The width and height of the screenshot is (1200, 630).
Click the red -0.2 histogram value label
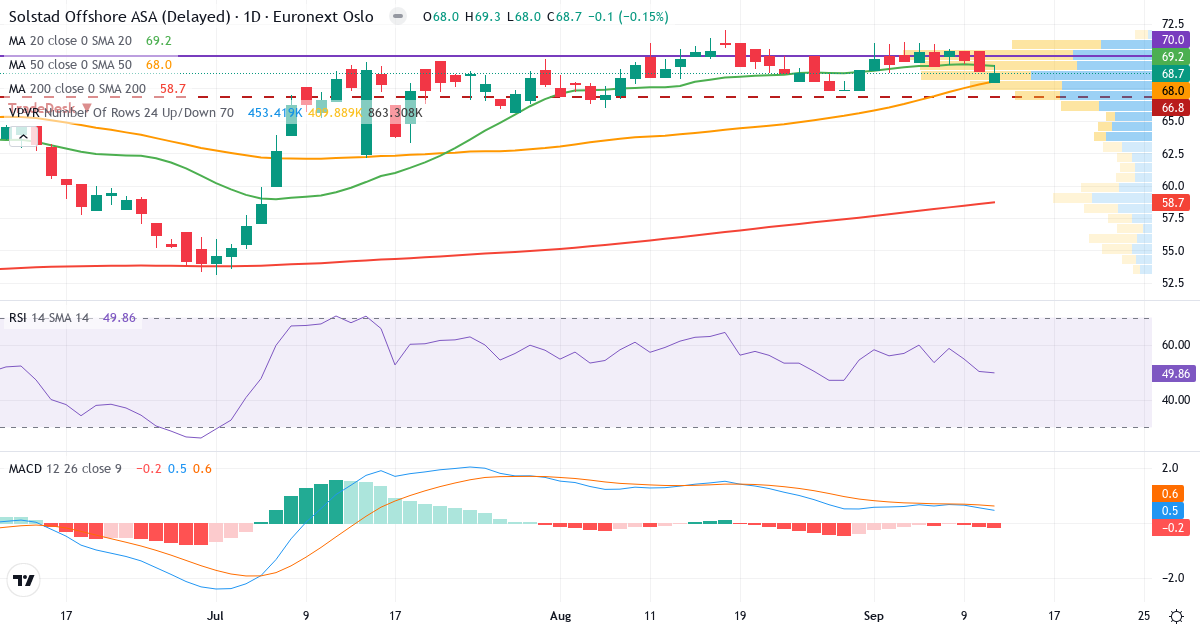click(1173, 526)
